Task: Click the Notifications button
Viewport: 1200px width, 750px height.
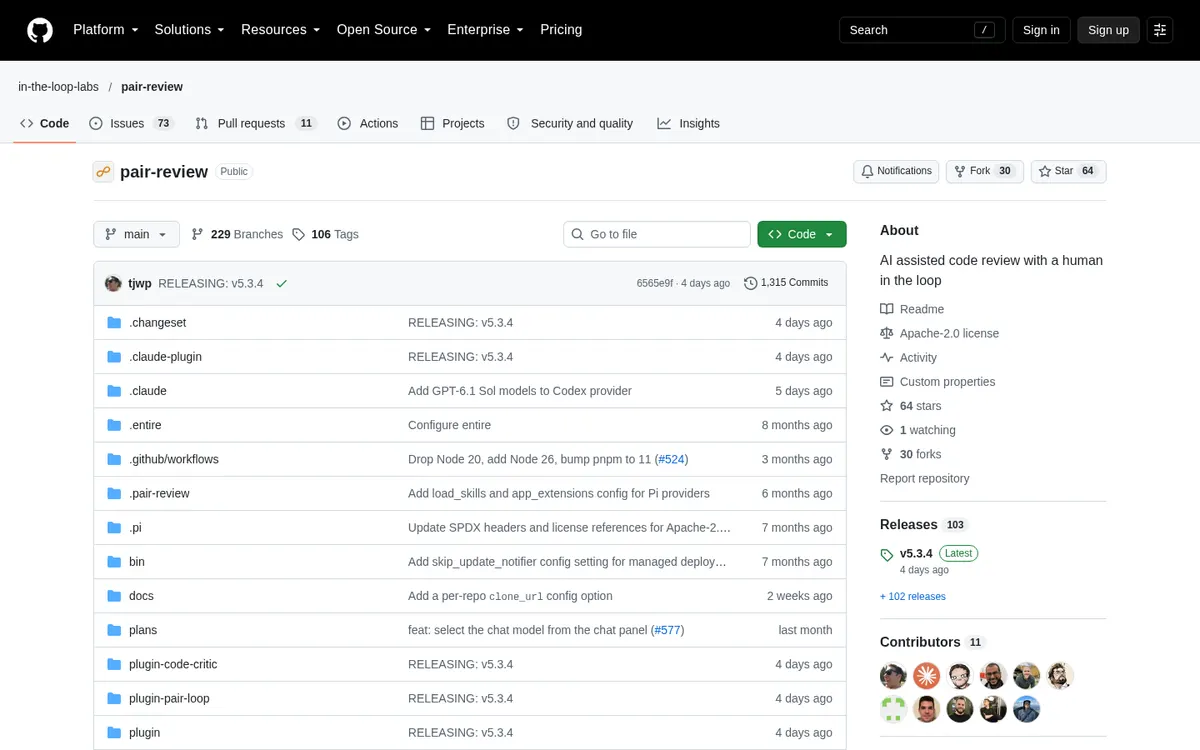Action: tap(896, 171)
